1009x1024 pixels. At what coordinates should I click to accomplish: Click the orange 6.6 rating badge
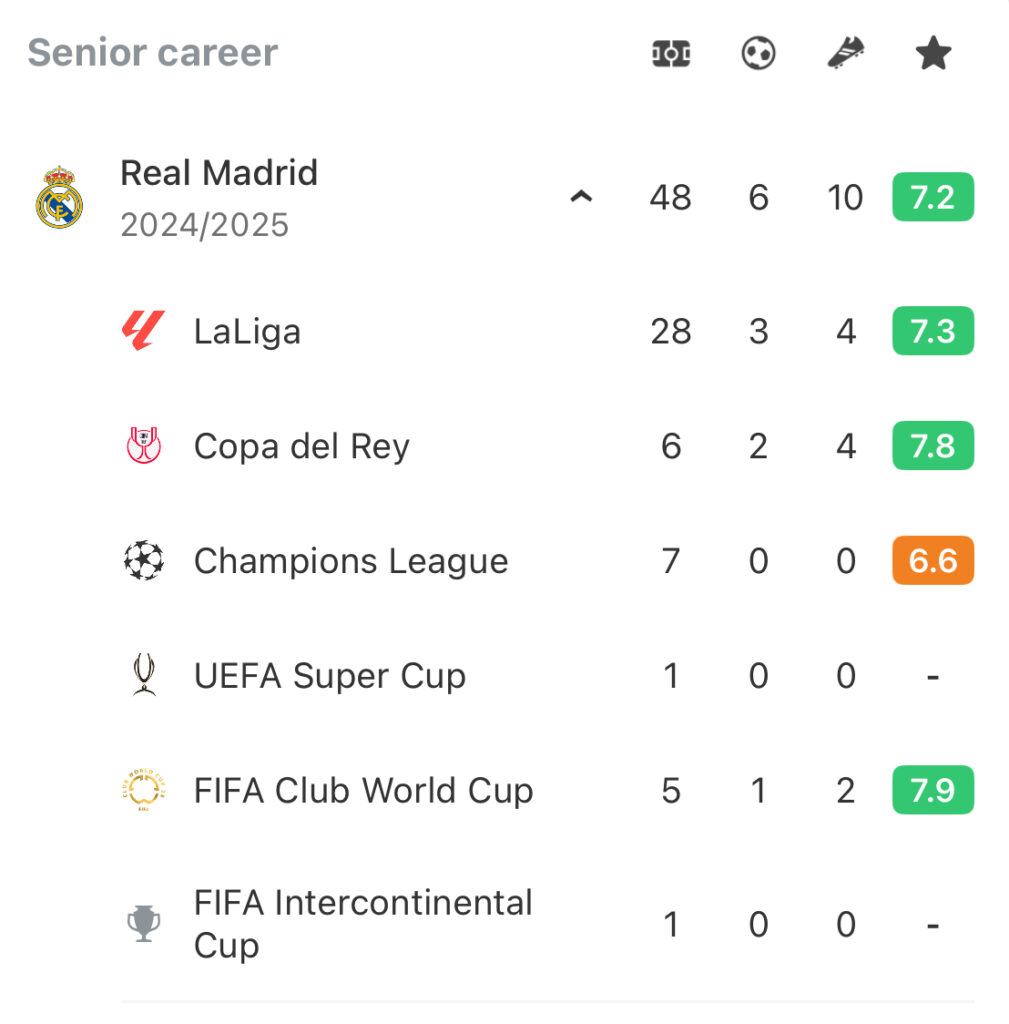[933, 560]
